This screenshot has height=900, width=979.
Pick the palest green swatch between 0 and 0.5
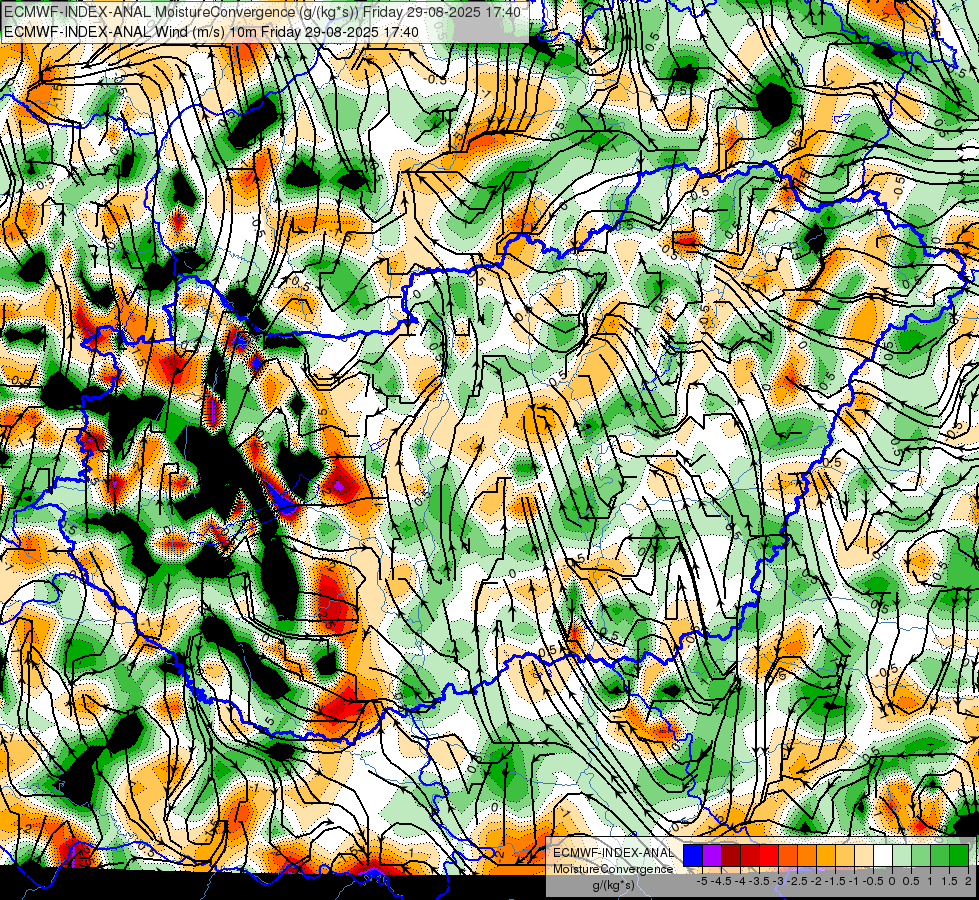902,856
